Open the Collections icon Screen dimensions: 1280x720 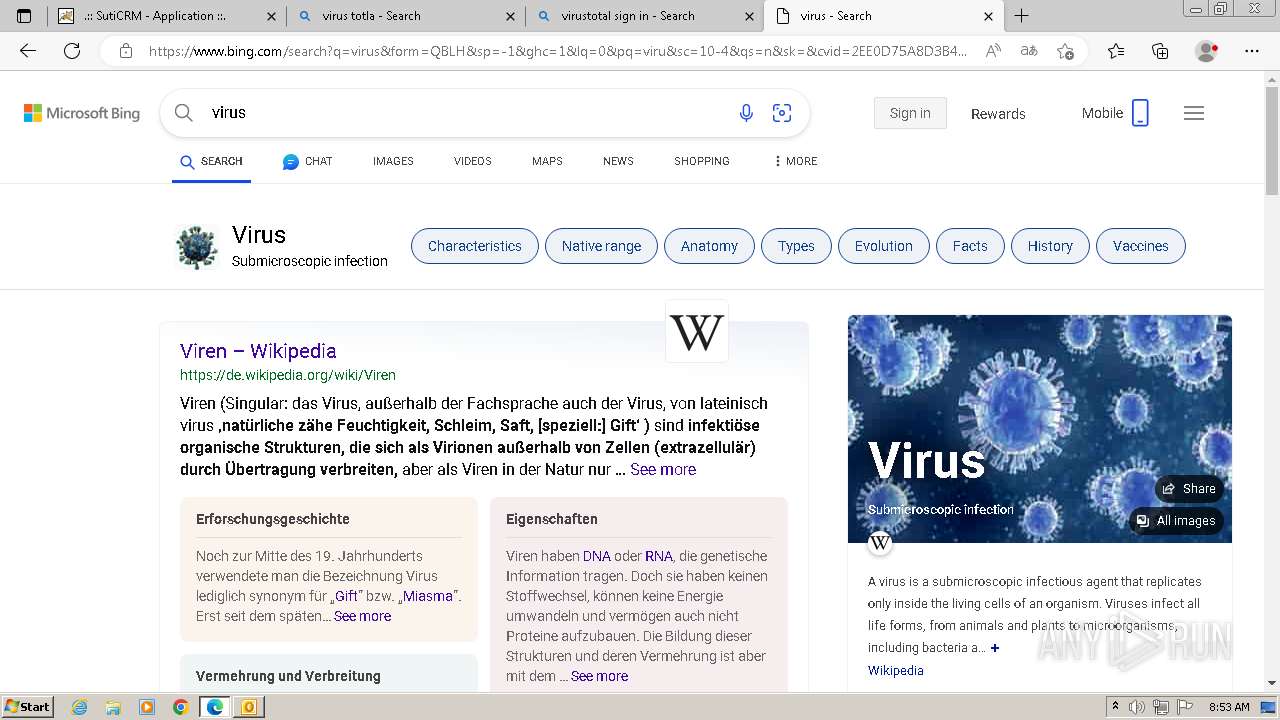click(x=1160, y=51)
